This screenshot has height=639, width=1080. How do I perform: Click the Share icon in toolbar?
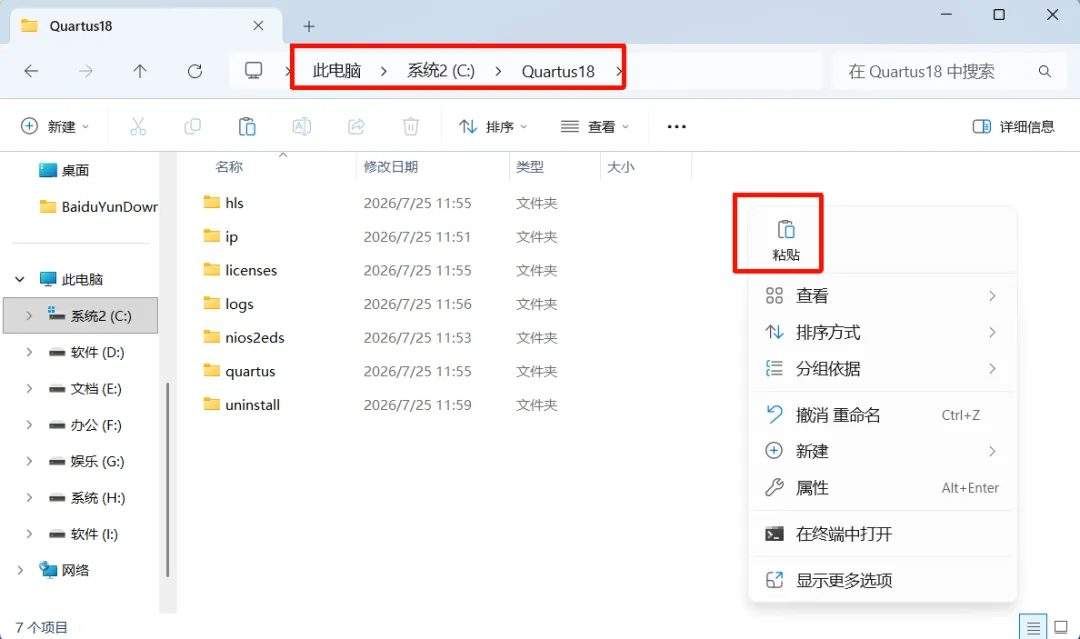pos(356,126)
